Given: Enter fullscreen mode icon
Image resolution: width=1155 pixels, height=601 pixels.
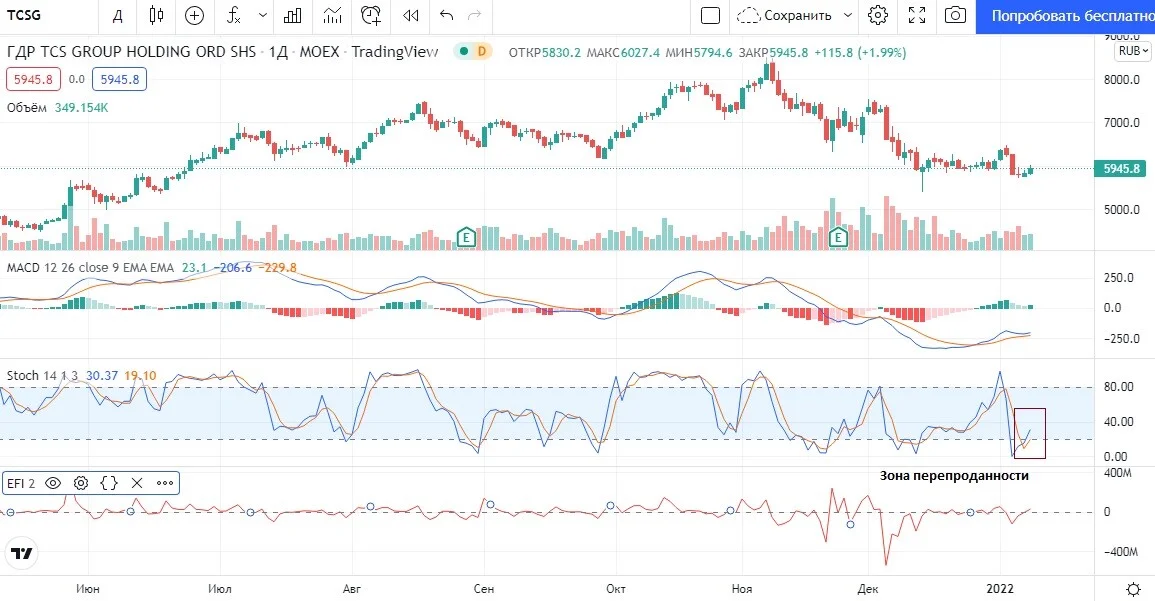Looking at the screenshot, I should [917, 15].
